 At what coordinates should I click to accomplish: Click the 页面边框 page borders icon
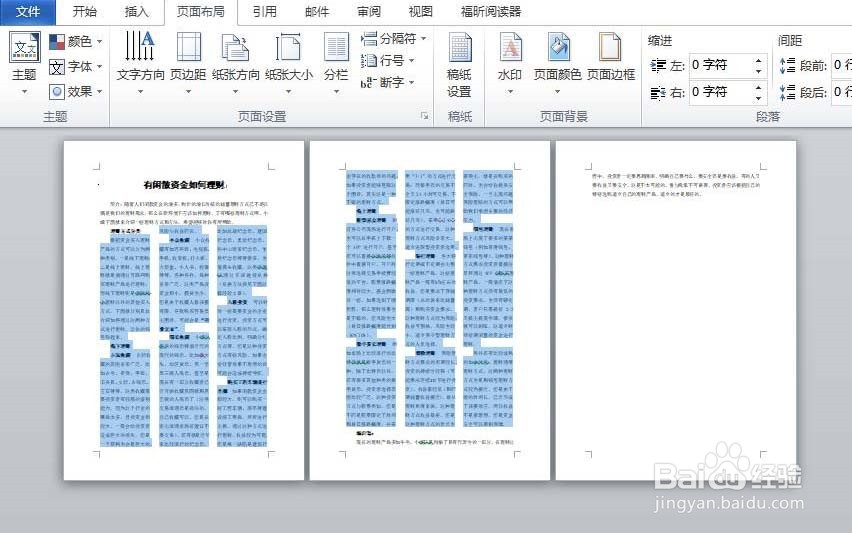pyautogui.click(x=610, y=47)
